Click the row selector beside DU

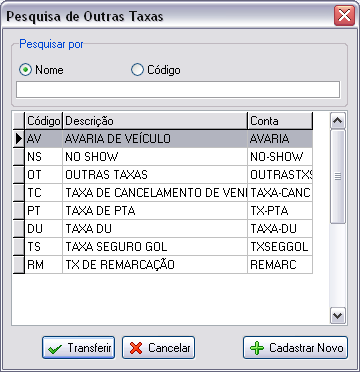[19, 229]
